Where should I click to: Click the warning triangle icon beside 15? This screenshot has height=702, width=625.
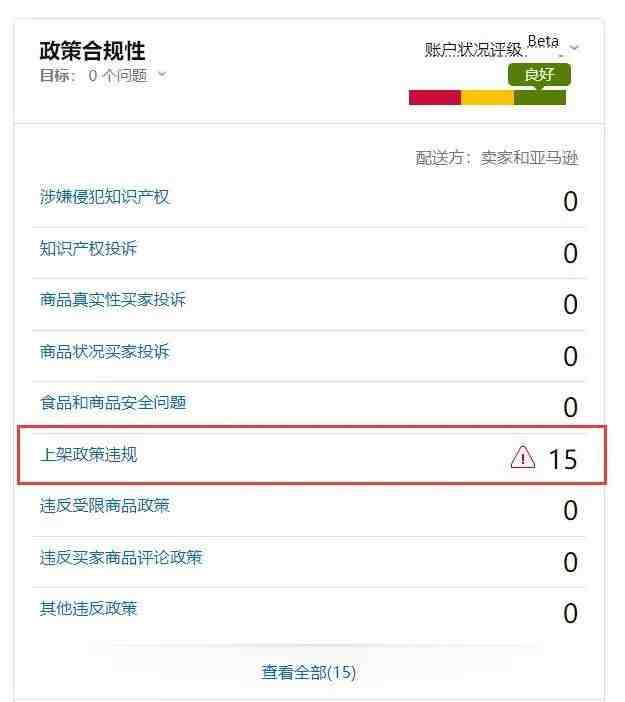click(x=523, y=458)
